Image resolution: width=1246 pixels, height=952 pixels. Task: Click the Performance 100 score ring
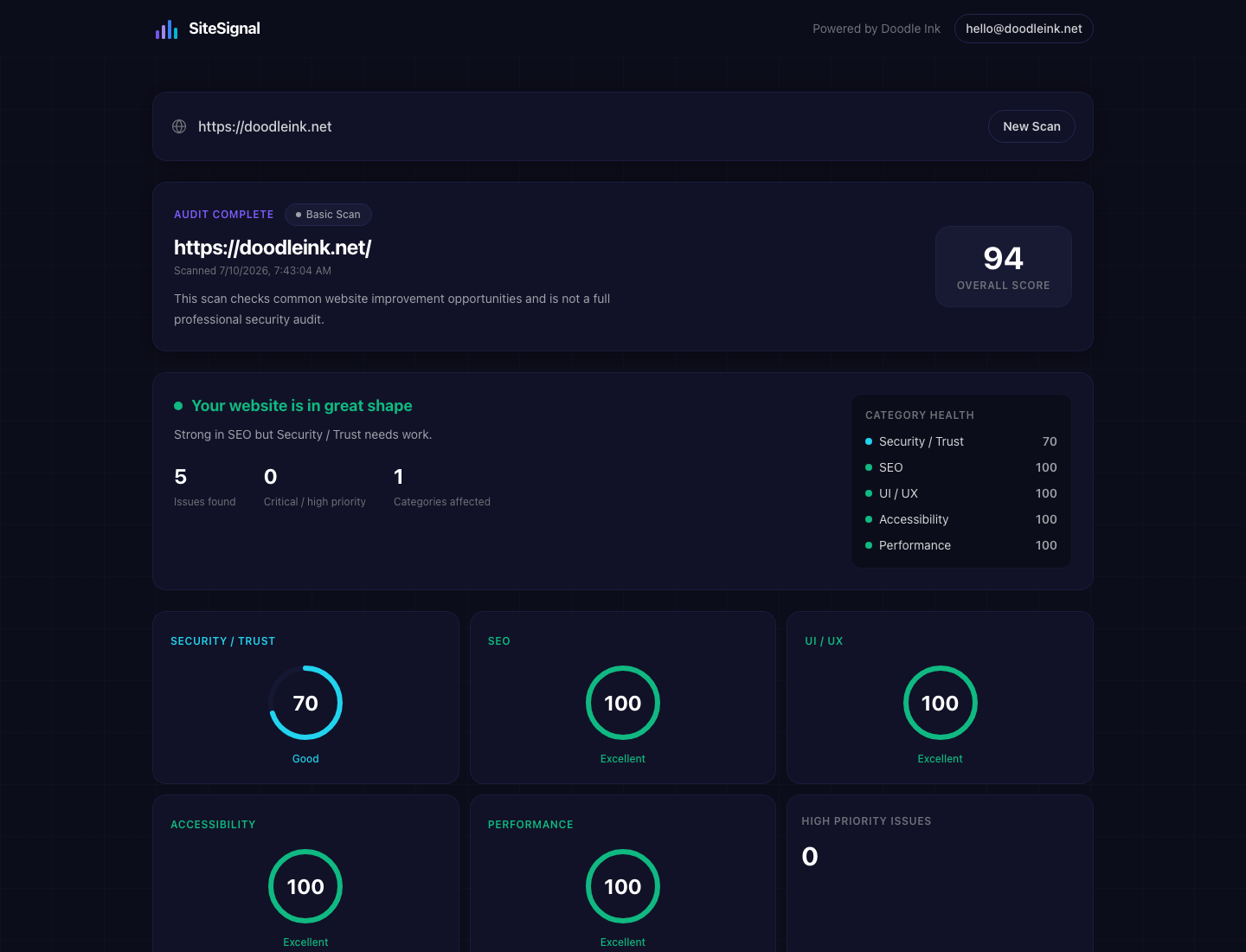coord(623,886)
